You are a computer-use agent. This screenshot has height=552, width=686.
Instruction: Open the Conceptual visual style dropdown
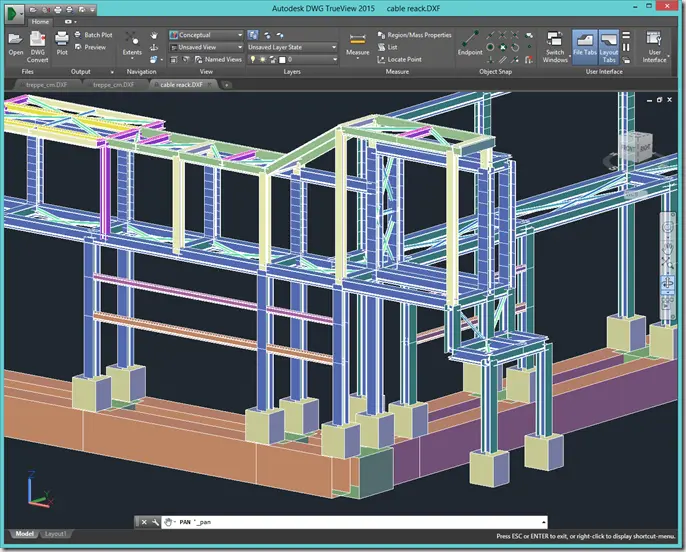206,35
